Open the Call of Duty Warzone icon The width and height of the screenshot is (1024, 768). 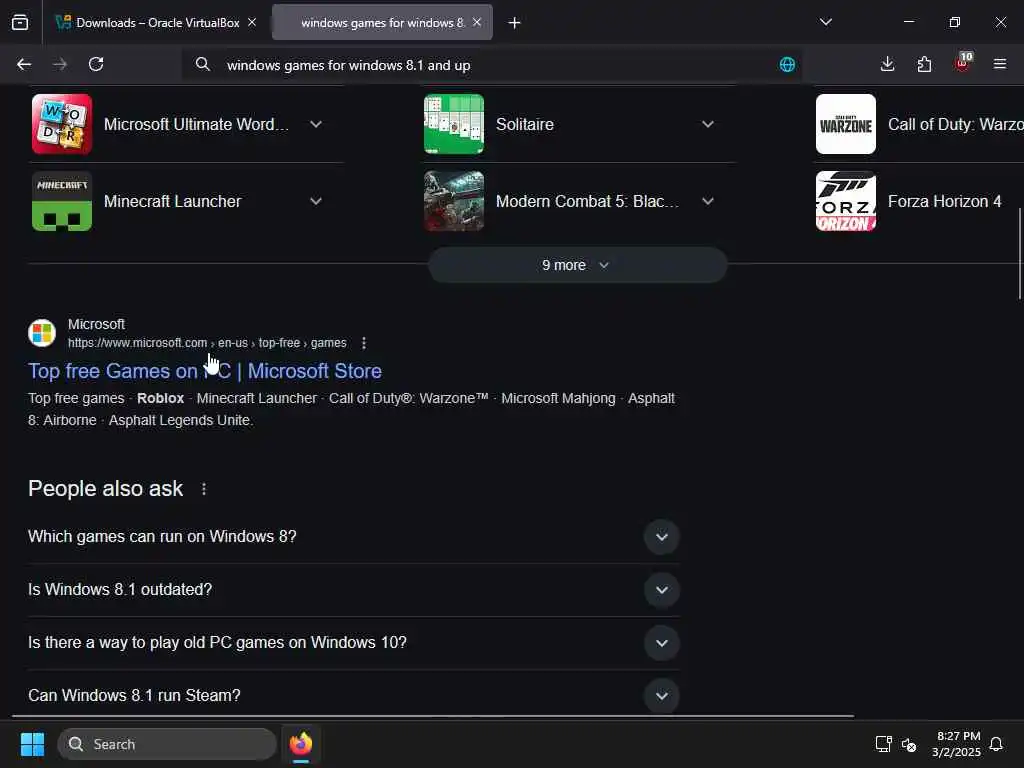(x=846, y=124)
